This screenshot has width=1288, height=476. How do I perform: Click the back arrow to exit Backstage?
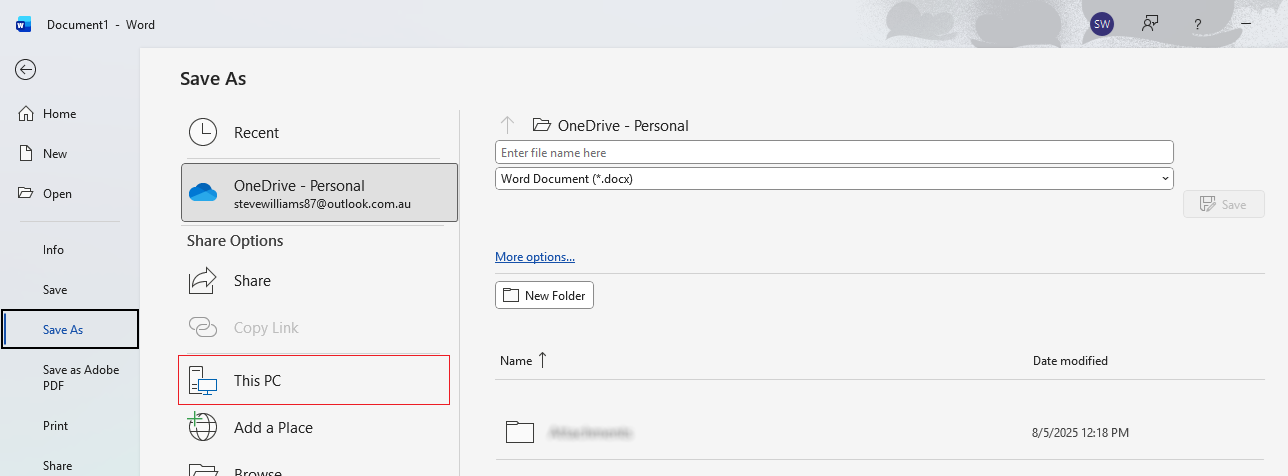(26, 69)
